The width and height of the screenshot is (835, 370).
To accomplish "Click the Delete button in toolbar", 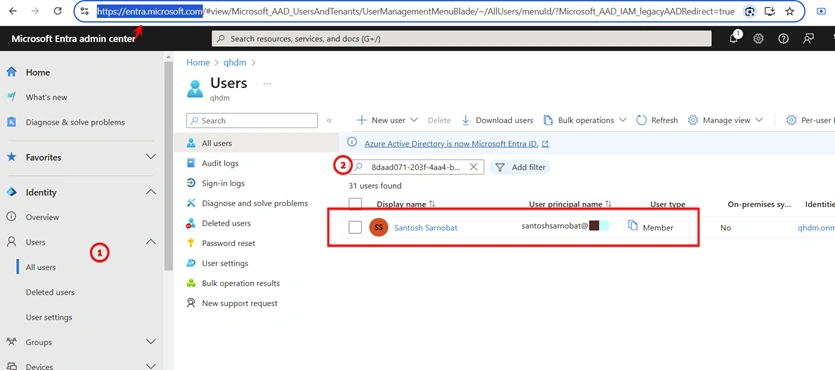I will tap(439, 120).
